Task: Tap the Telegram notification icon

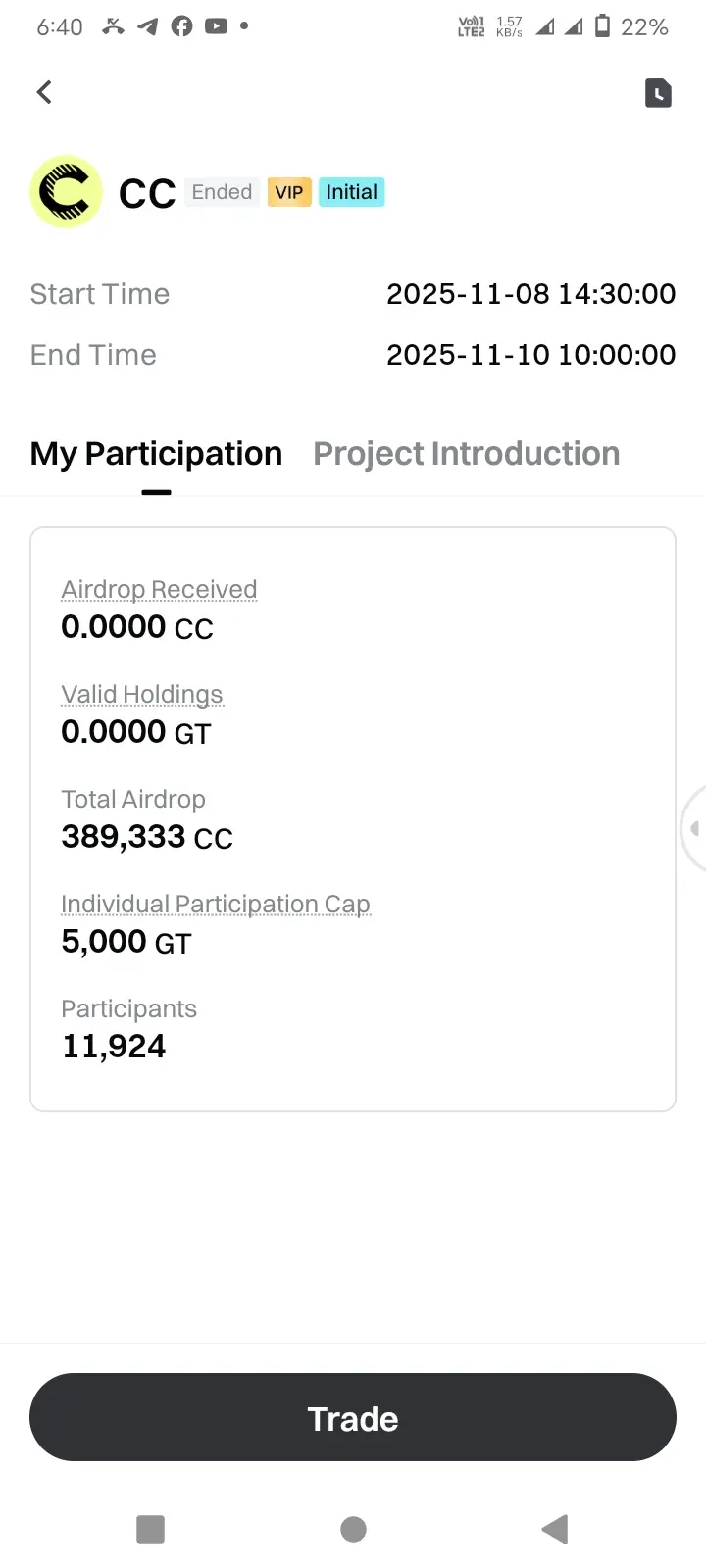Action: 148,26
